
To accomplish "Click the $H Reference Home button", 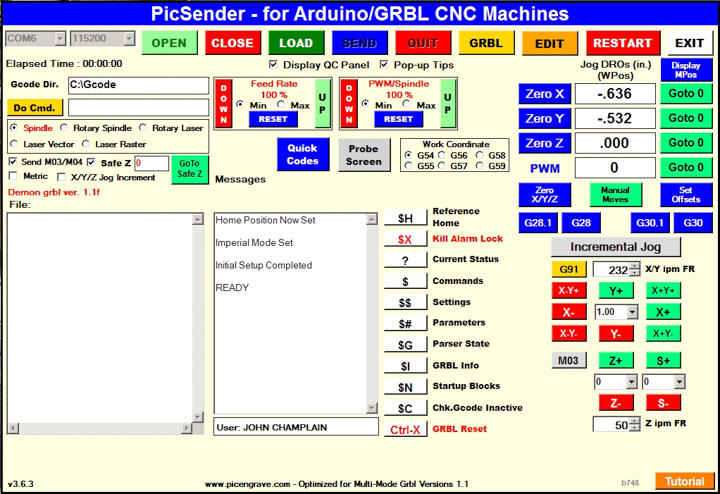I will coord(405,218).
